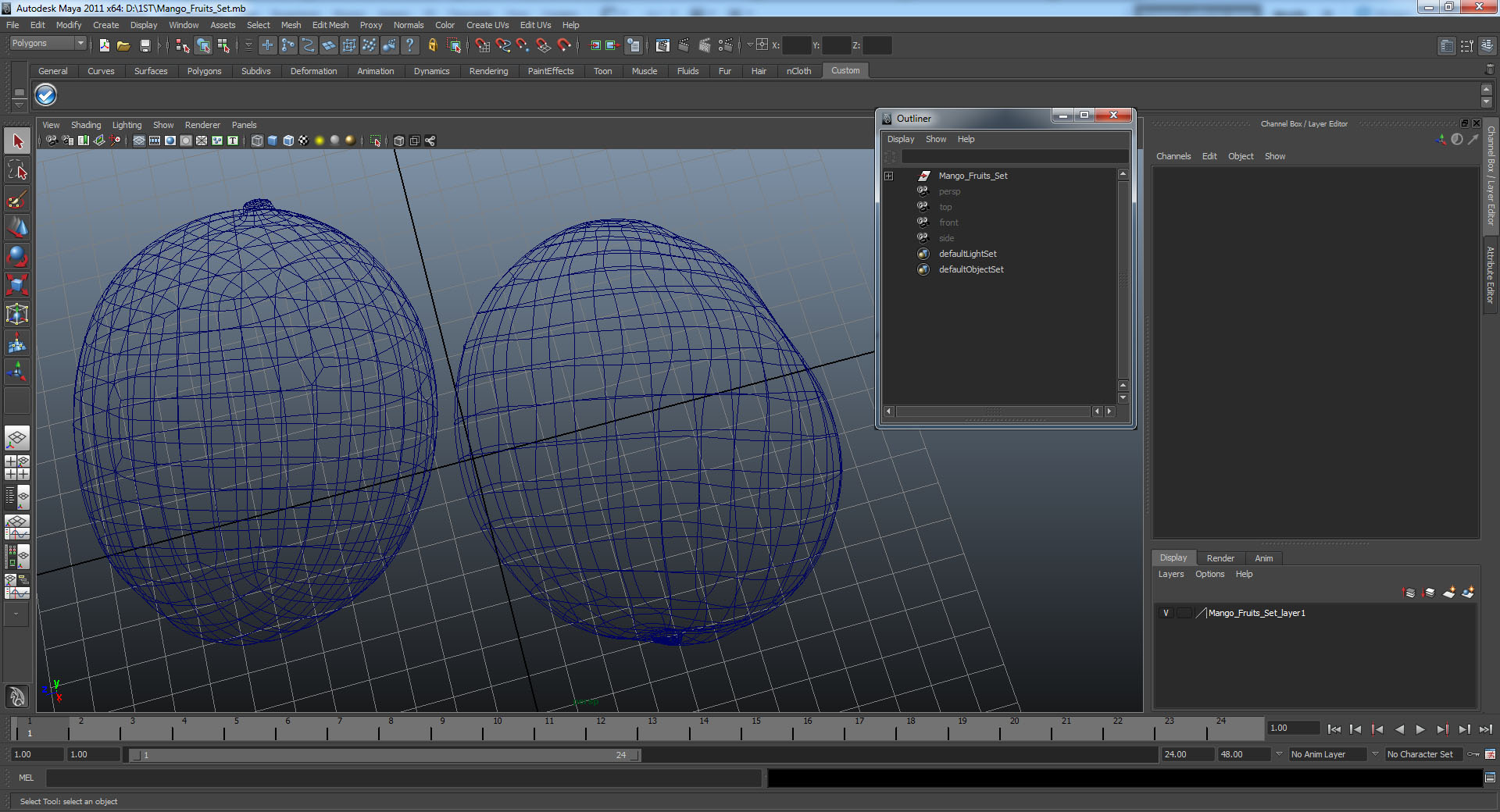The image size is (1500, 812).
Task: Toggle visibility V of Mango_Fruits_Set_layer1
Action: 1166,613
